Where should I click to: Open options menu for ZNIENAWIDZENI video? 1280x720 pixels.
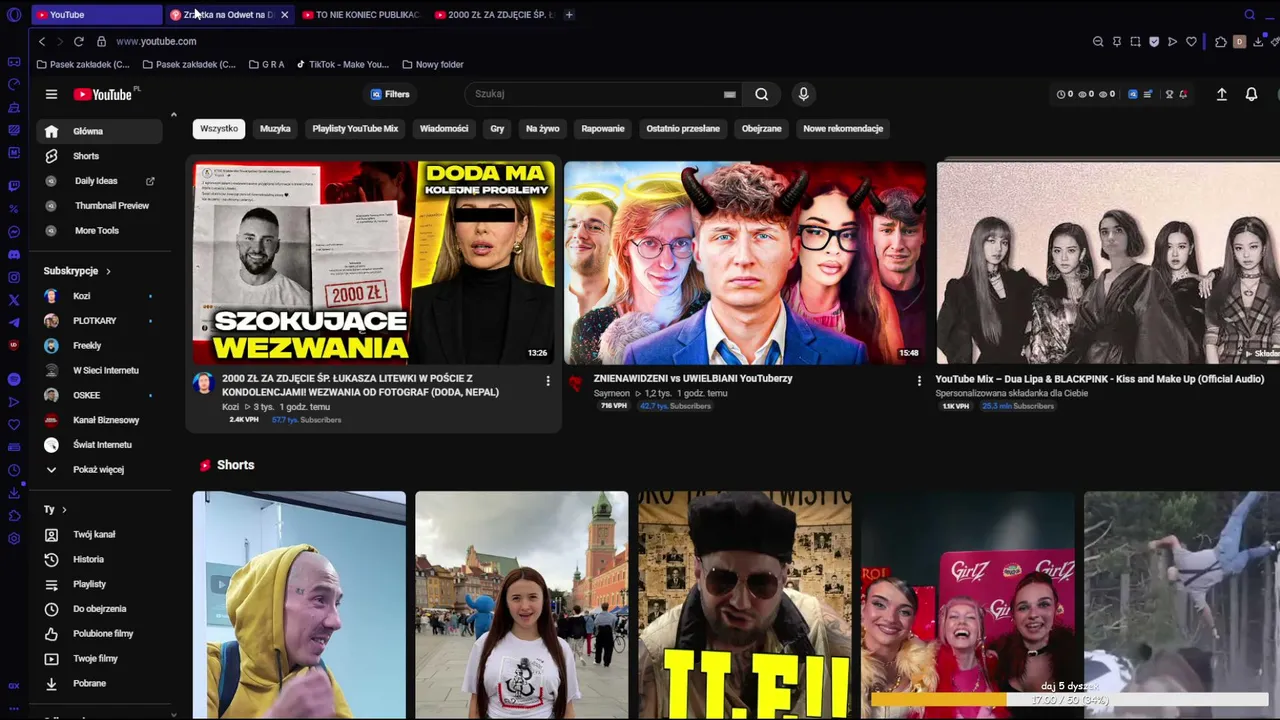click(x=919, y=381)
